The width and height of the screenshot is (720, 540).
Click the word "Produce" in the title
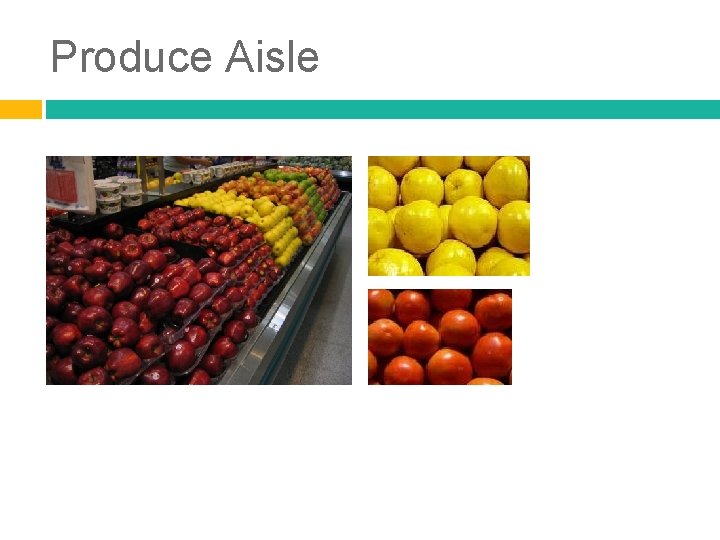(x=131, y=56)
